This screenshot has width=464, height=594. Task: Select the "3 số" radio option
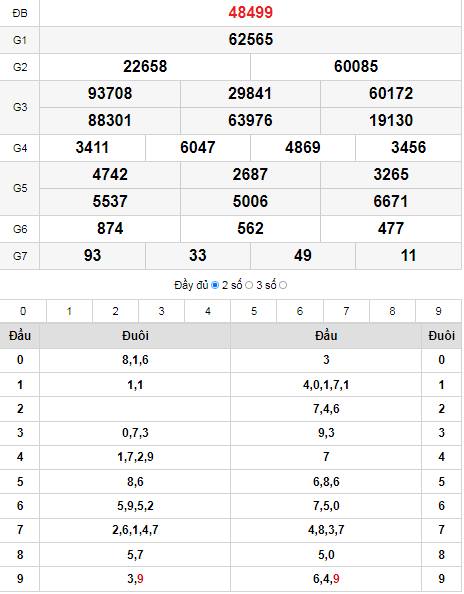(283, 285)
